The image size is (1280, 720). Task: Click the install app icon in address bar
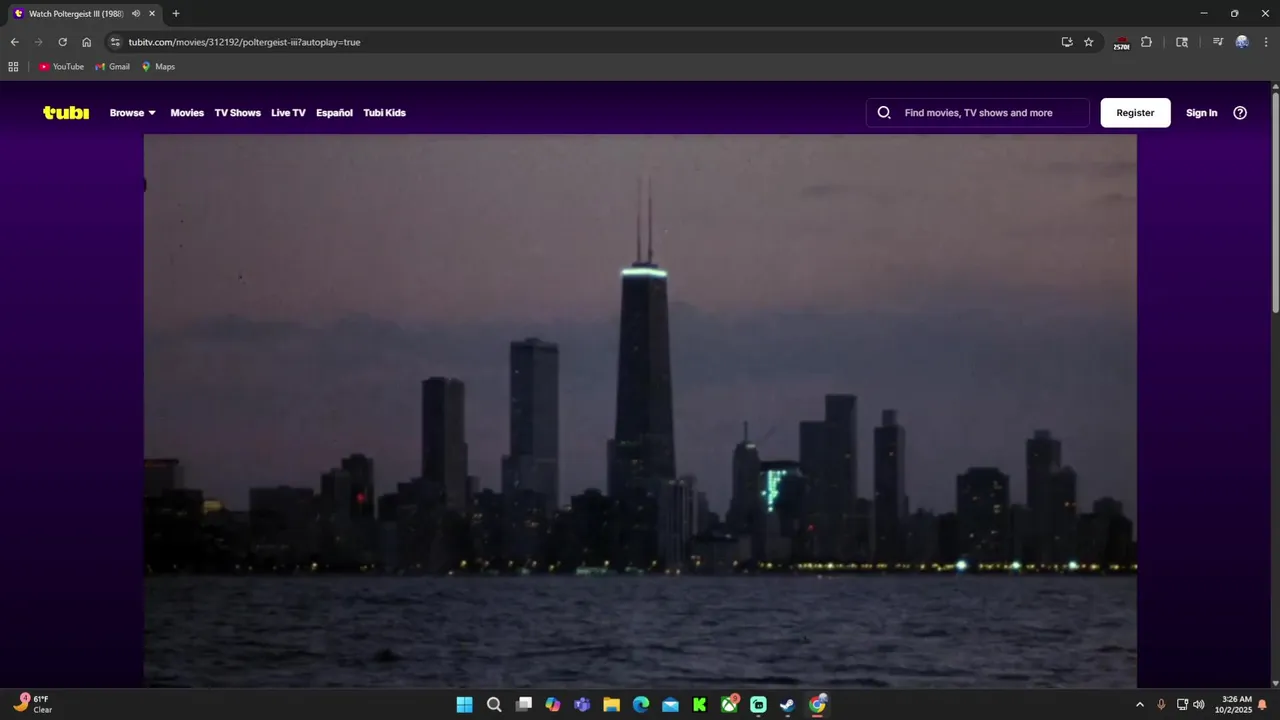pyautogui.click(x=1067, y=42)
